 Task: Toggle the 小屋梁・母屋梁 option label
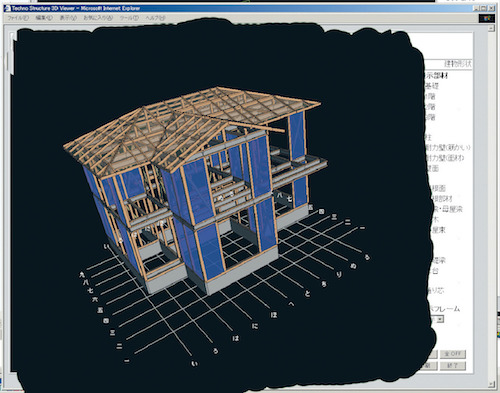(448, 210)
